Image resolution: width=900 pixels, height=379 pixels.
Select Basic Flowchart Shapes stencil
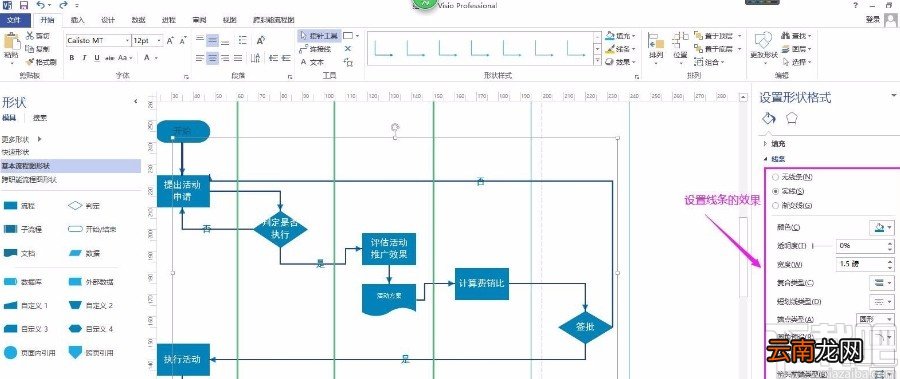tap(70, 166)
